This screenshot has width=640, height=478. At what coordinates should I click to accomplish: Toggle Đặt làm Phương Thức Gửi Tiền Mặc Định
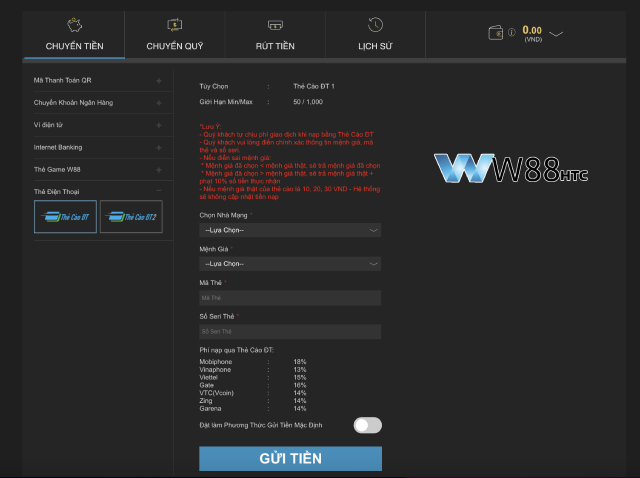coord(368,425)
